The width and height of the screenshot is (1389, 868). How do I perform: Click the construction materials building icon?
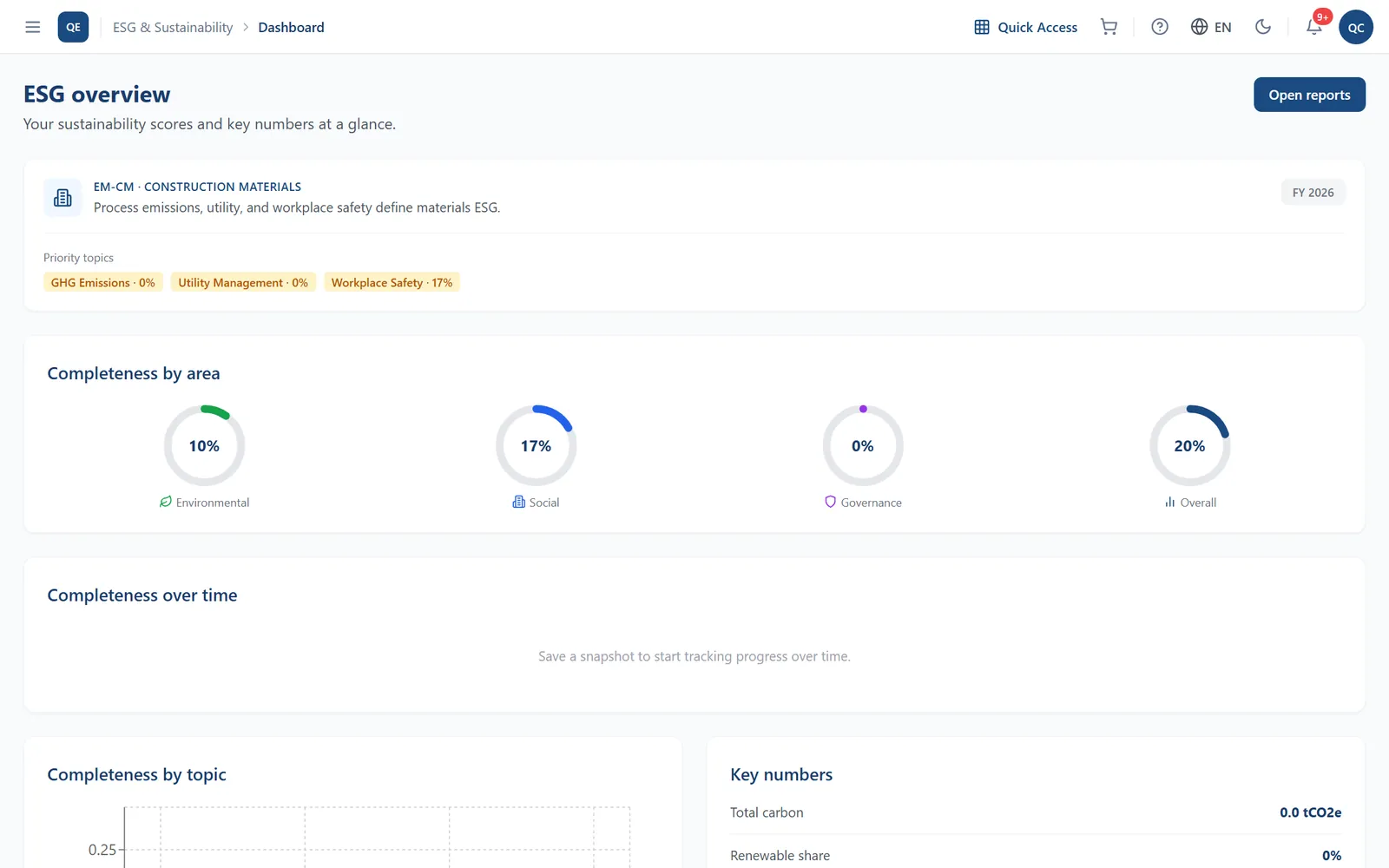(63, 198)
